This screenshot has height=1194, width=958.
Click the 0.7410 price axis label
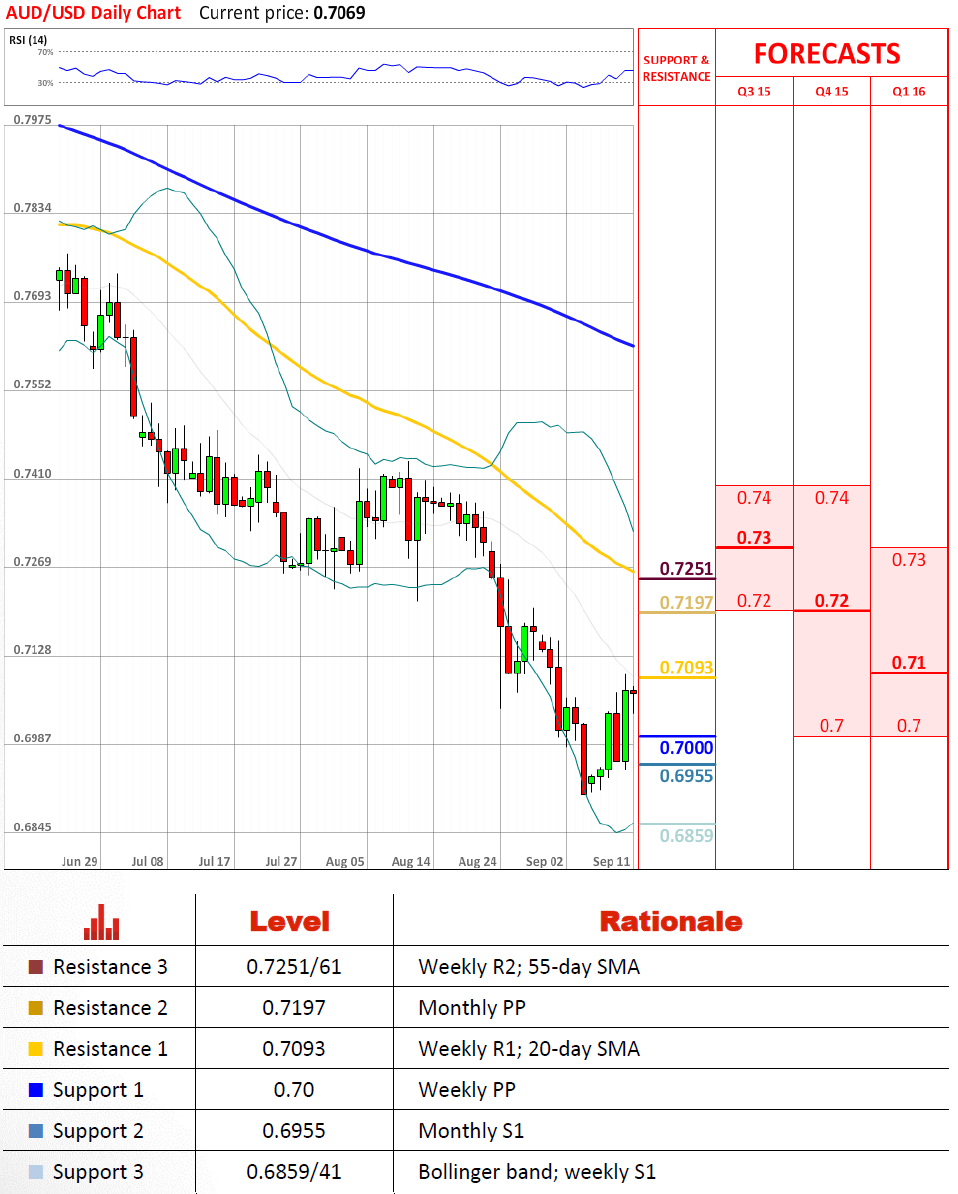pyautogui.click(x=33, y=474)
